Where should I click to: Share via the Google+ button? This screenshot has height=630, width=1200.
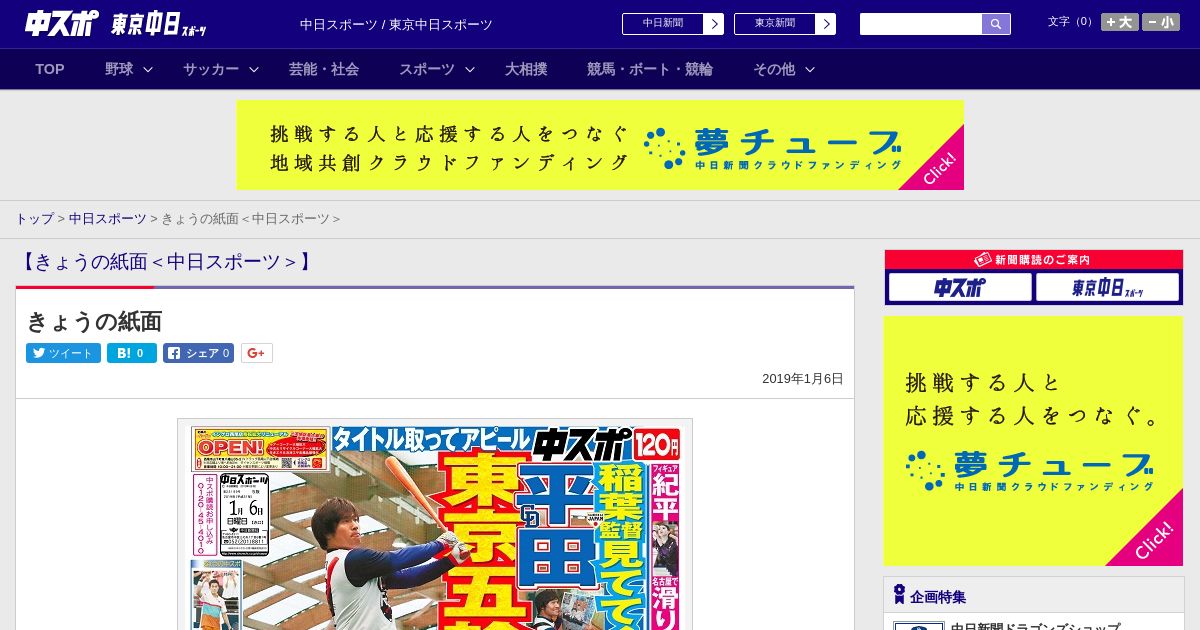(x=256, y=353)
